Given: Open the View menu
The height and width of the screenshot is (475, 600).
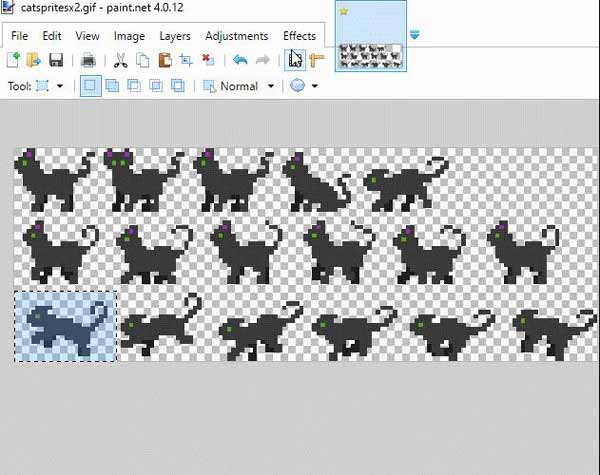Looking at the screenshot, I should 87,36.
